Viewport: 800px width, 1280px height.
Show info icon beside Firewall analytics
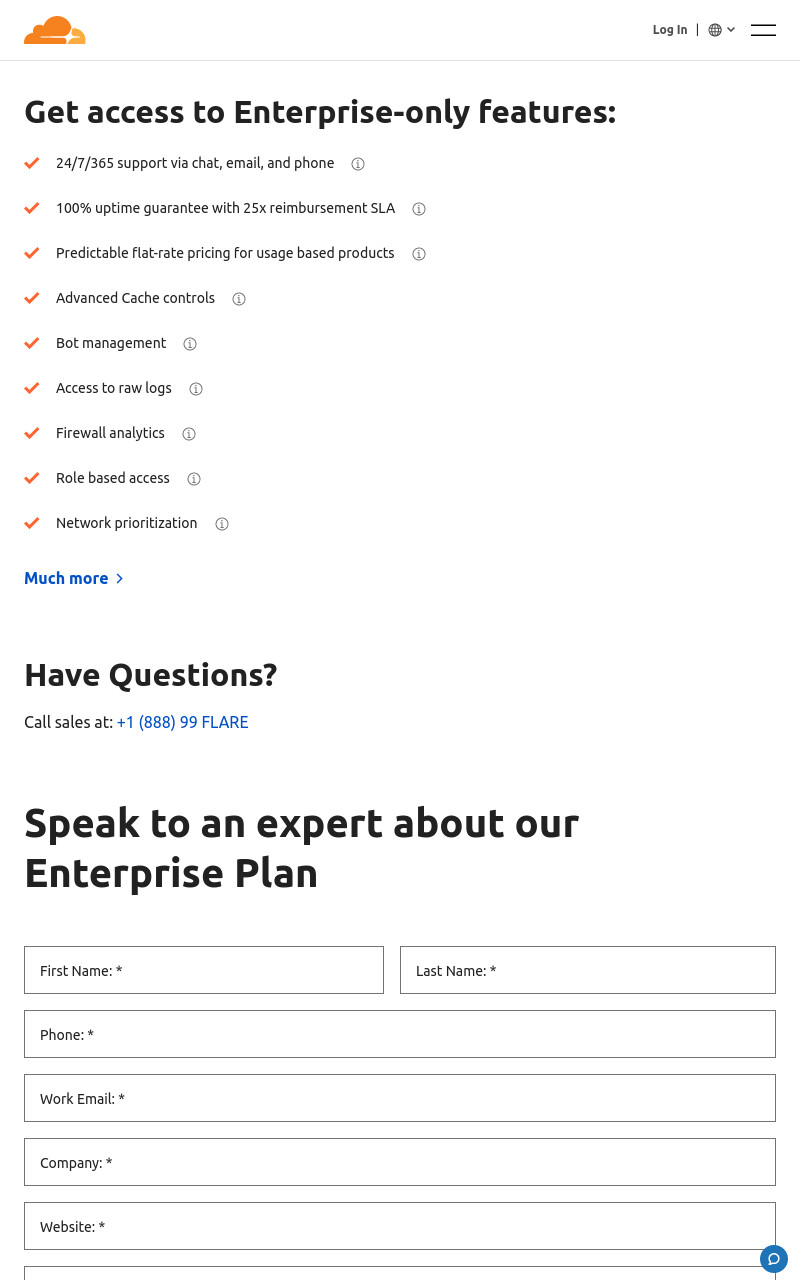point(189,434)
